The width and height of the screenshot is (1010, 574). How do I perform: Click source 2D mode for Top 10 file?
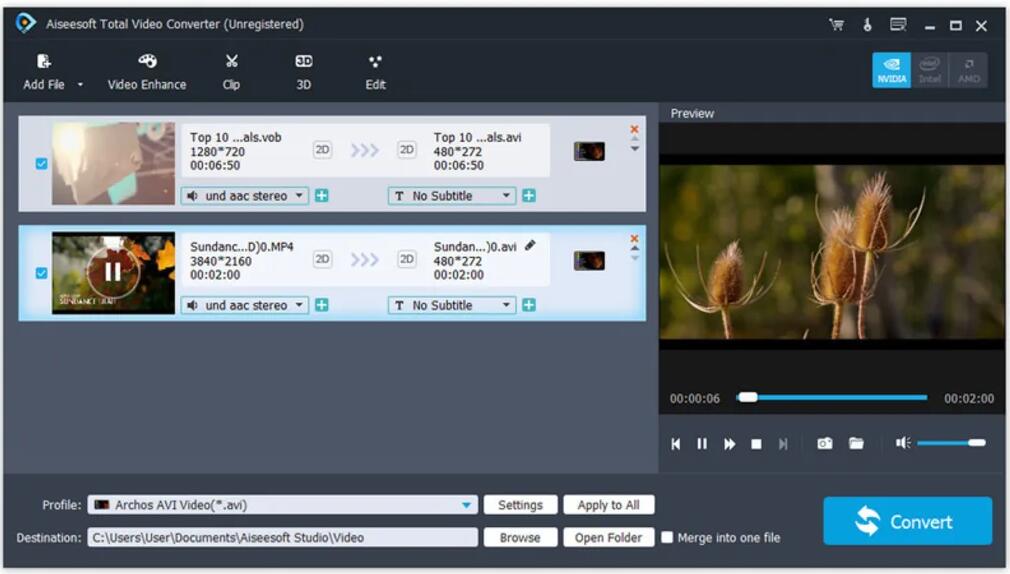pyautogui.click(x=322, y=150)
